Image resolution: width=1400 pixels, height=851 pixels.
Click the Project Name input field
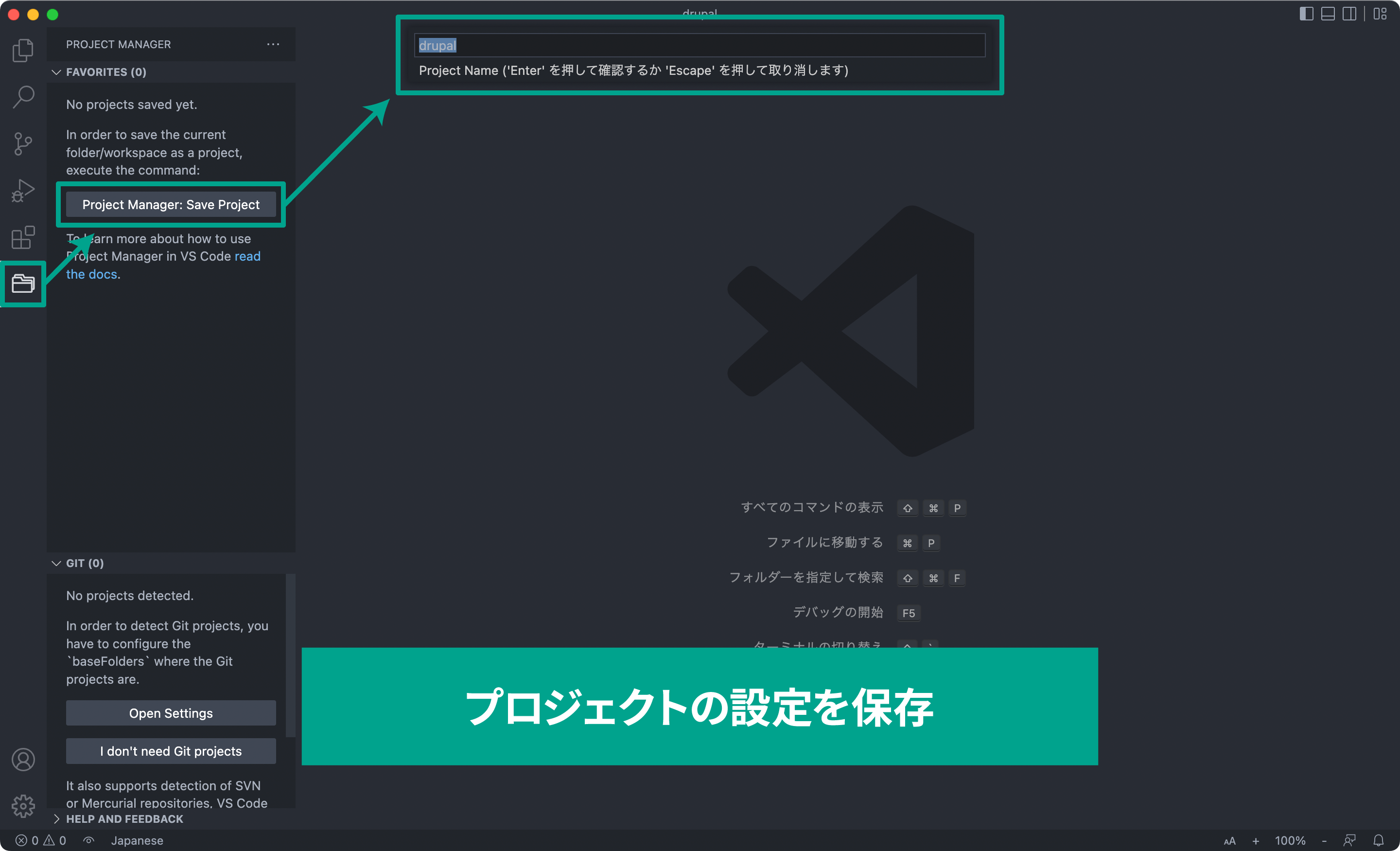click(x=700, y=45)
